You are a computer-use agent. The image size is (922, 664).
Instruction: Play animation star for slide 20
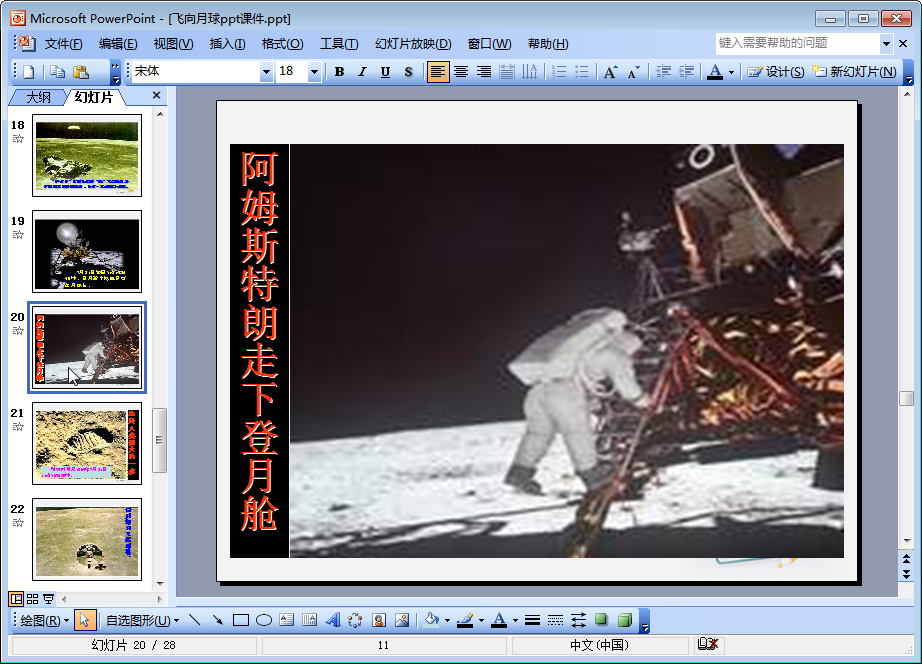(x=18, y=331)
